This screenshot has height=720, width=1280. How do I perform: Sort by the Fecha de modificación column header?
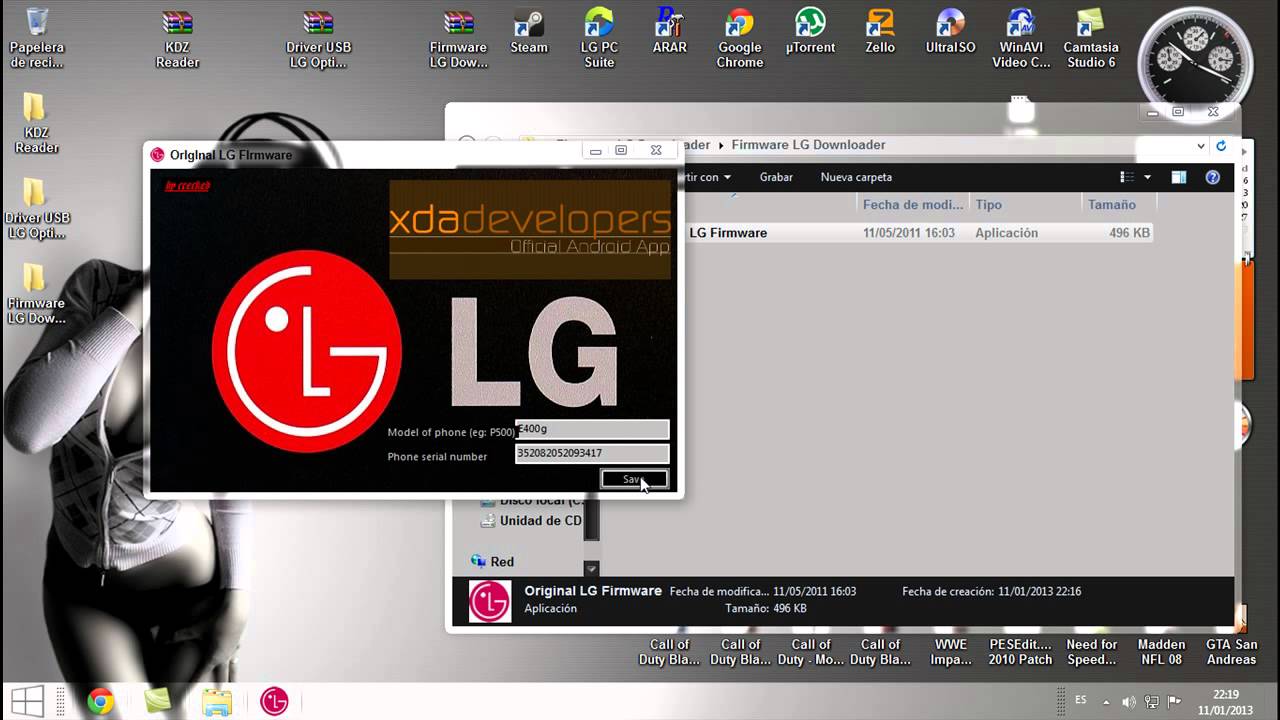point(912,204)
